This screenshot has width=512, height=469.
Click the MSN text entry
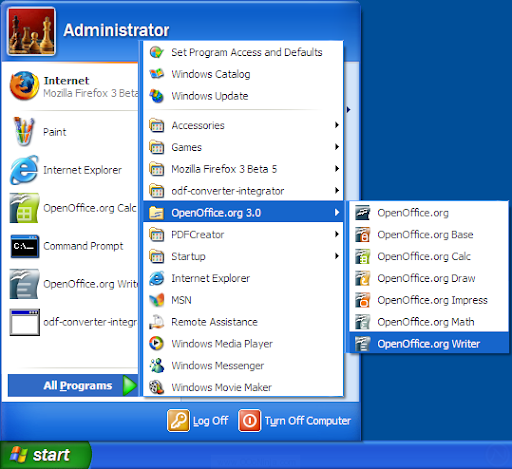[x=181, y=300]
